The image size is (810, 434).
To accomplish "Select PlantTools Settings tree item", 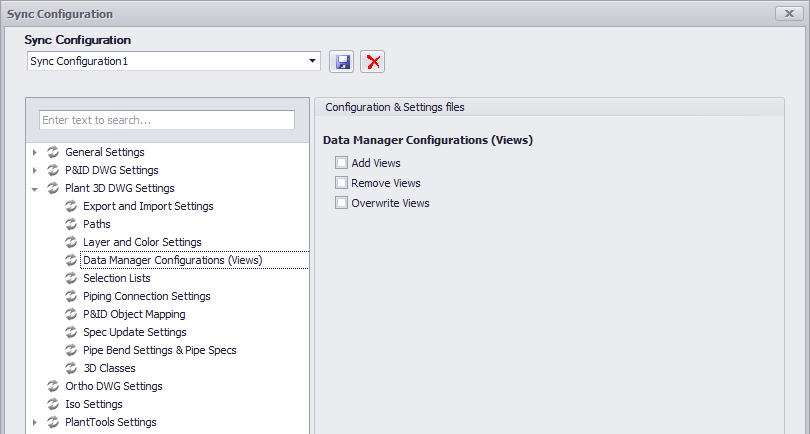I will 111,423.
